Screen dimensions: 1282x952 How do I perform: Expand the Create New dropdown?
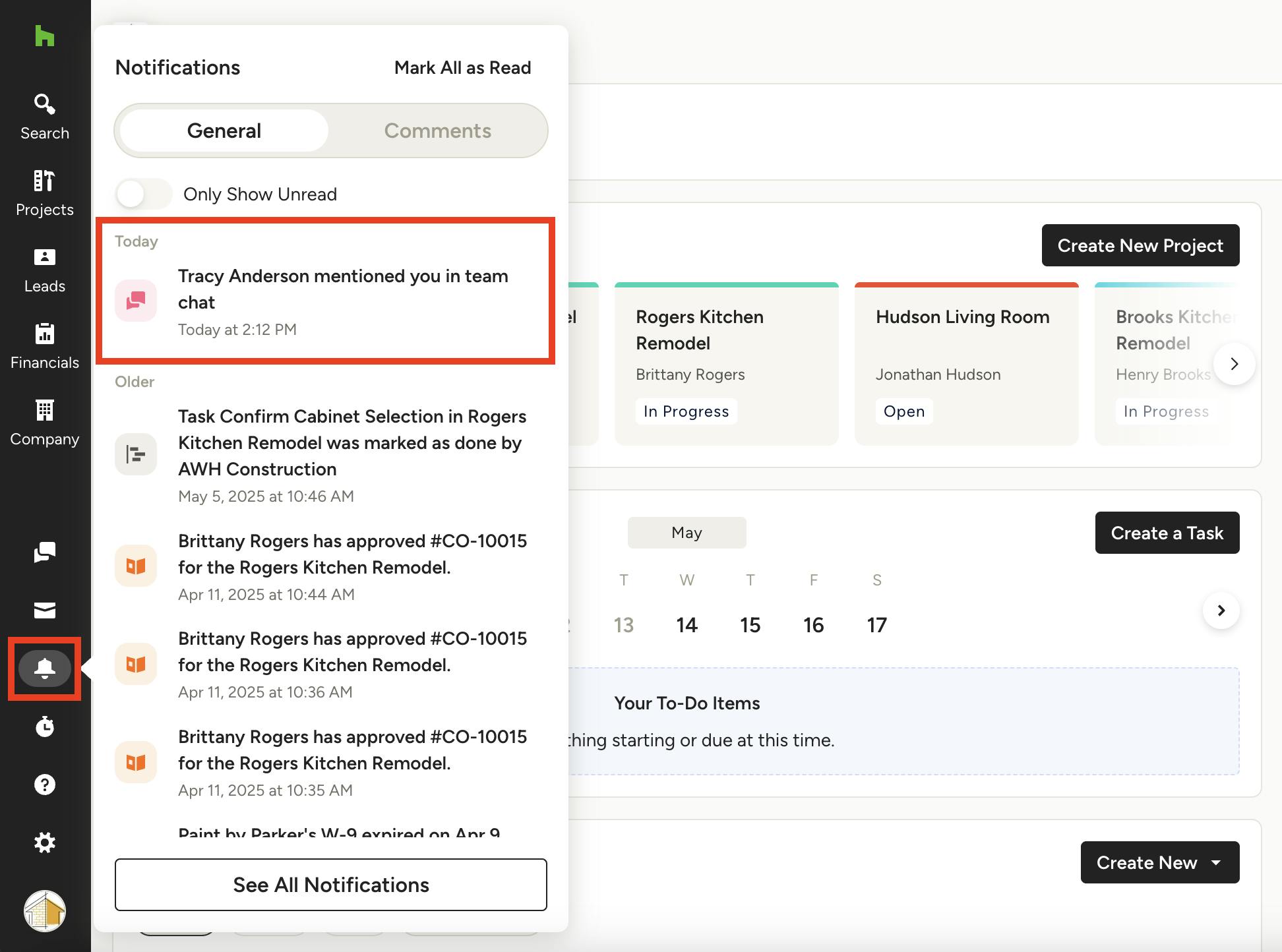1159,862
